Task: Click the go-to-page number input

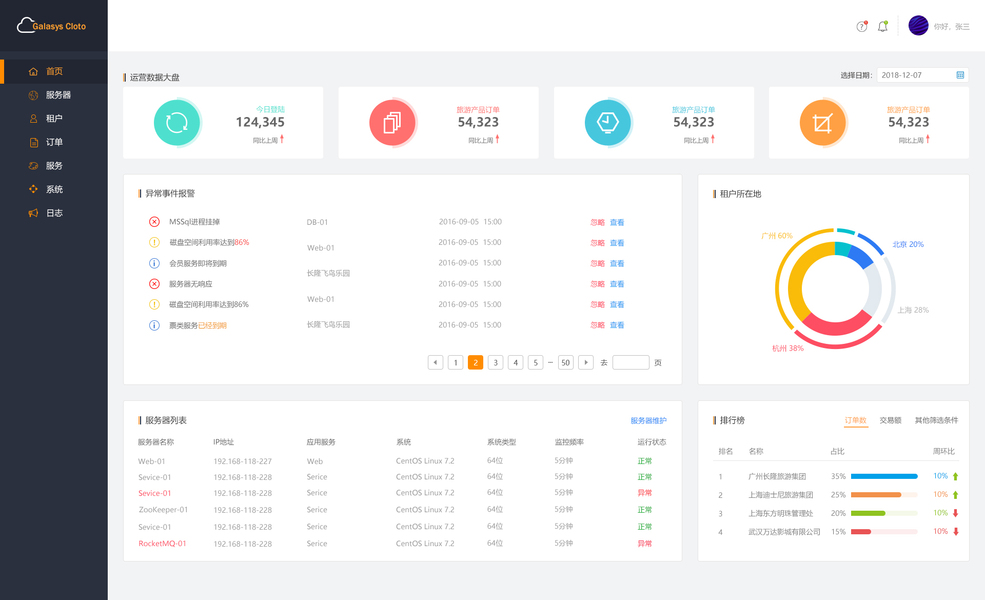Action: click(x=631, y=363)
